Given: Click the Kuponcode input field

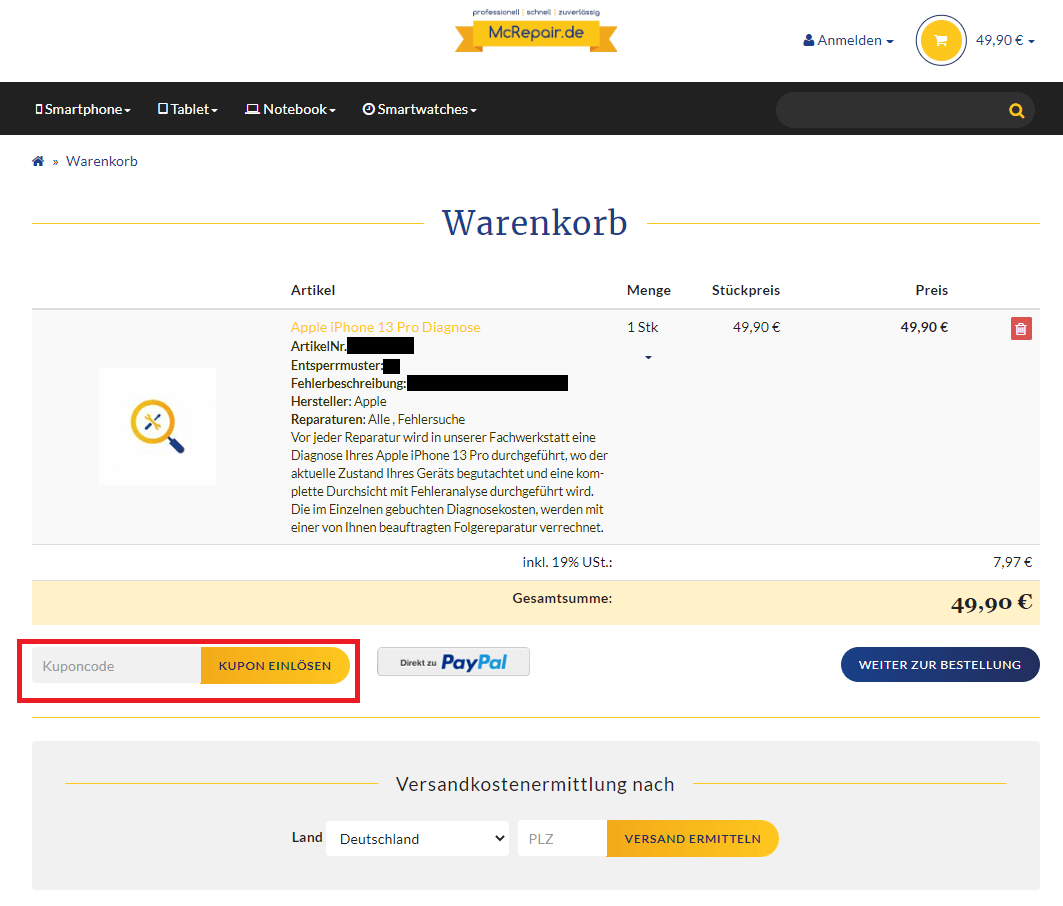Looking at the screenshot, I should point(117,666).
